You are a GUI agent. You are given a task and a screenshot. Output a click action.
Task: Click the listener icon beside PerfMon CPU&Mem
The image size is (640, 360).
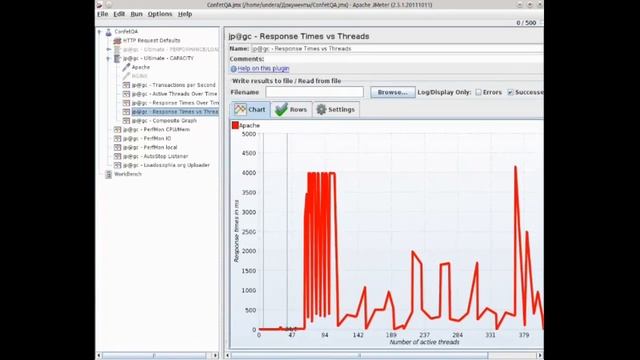click(x=118, y=129)
